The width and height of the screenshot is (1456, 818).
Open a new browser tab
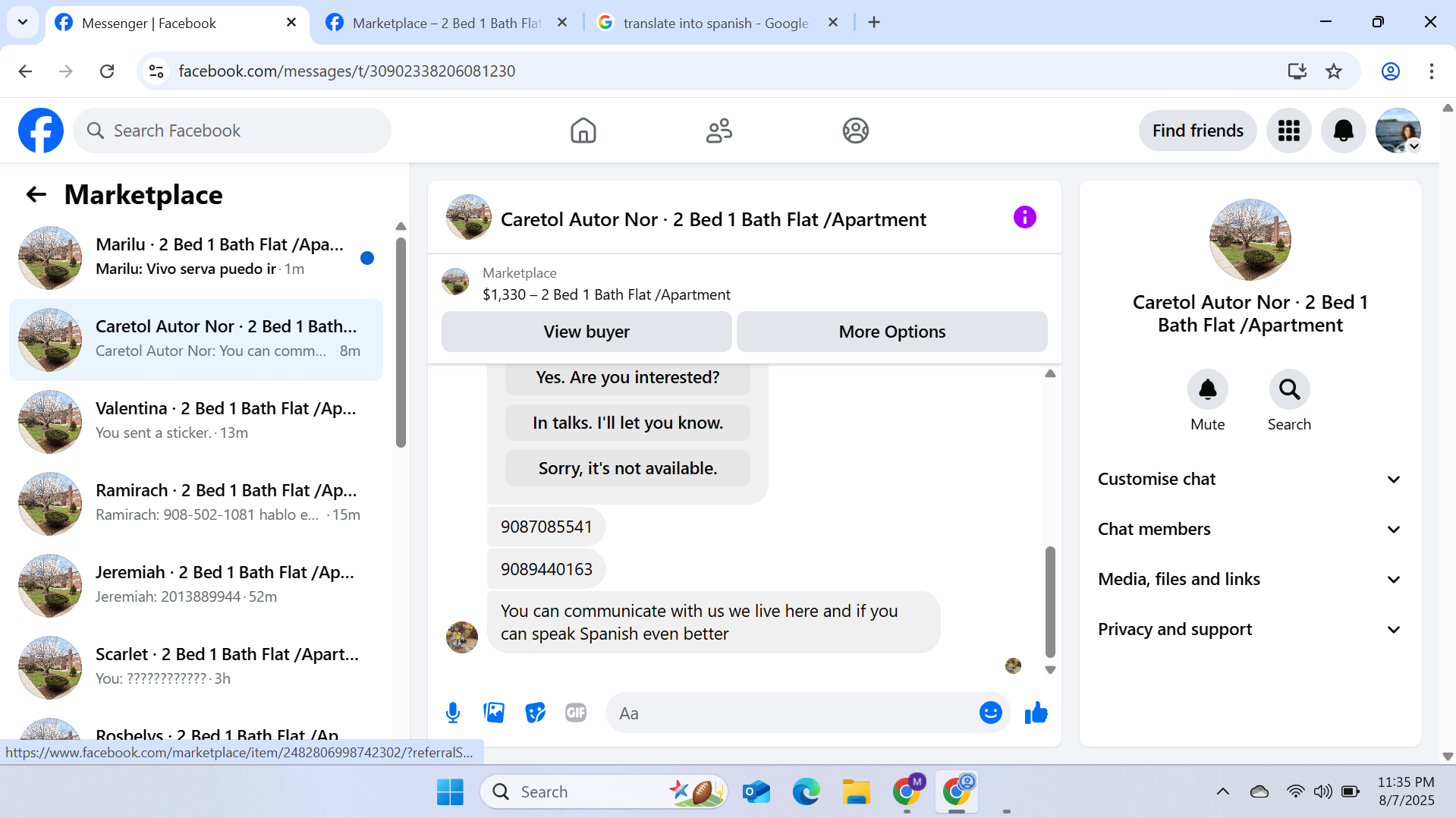tap(874, 23)
